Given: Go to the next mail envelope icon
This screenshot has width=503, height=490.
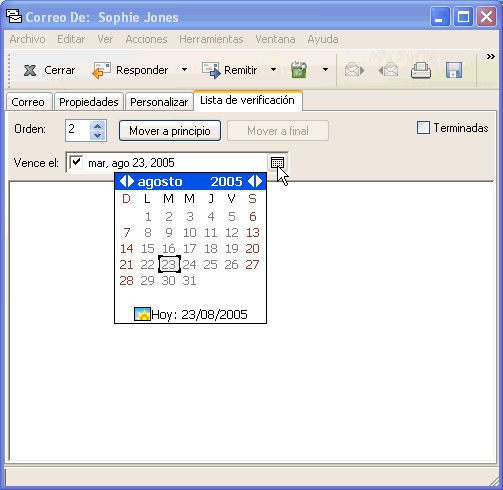Looking at the screenshot, I should click(354, 70).
